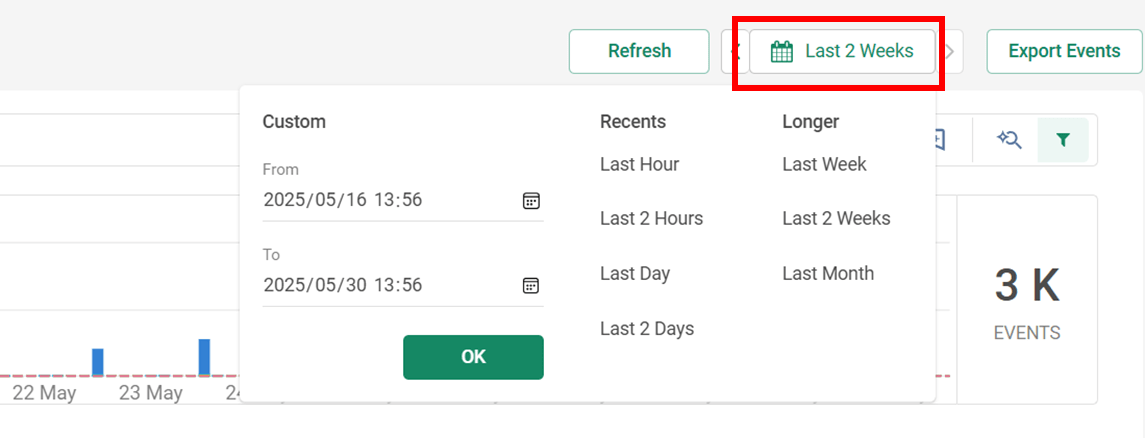Click the Export Events button

click(x=1065, y=52)
